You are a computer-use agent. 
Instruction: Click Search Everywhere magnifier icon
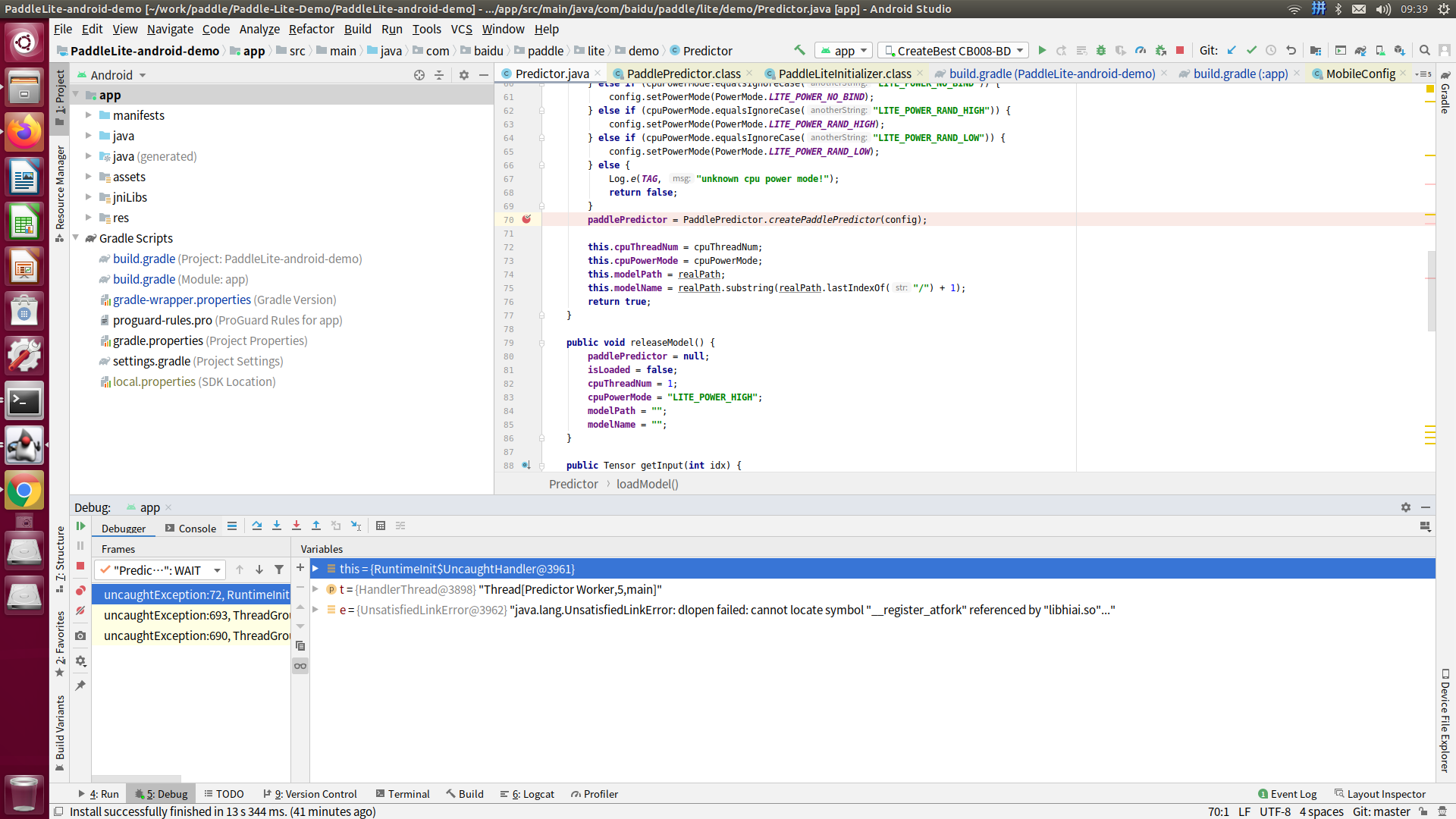point(1425,51)
